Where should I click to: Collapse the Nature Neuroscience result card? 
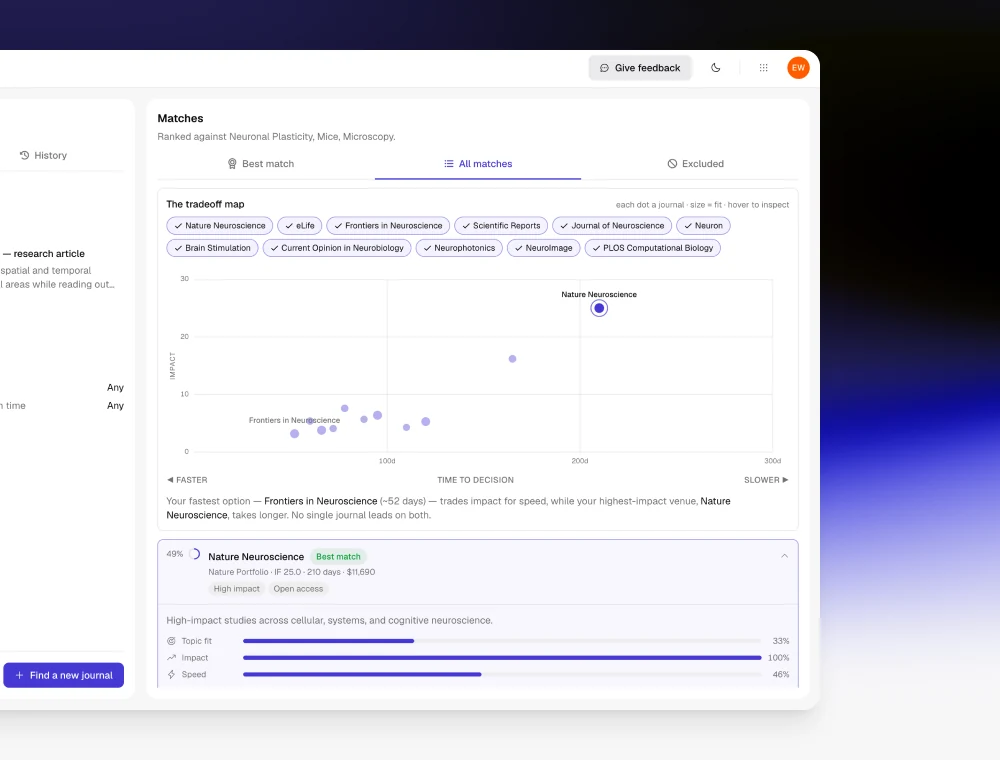click(784, 556)
